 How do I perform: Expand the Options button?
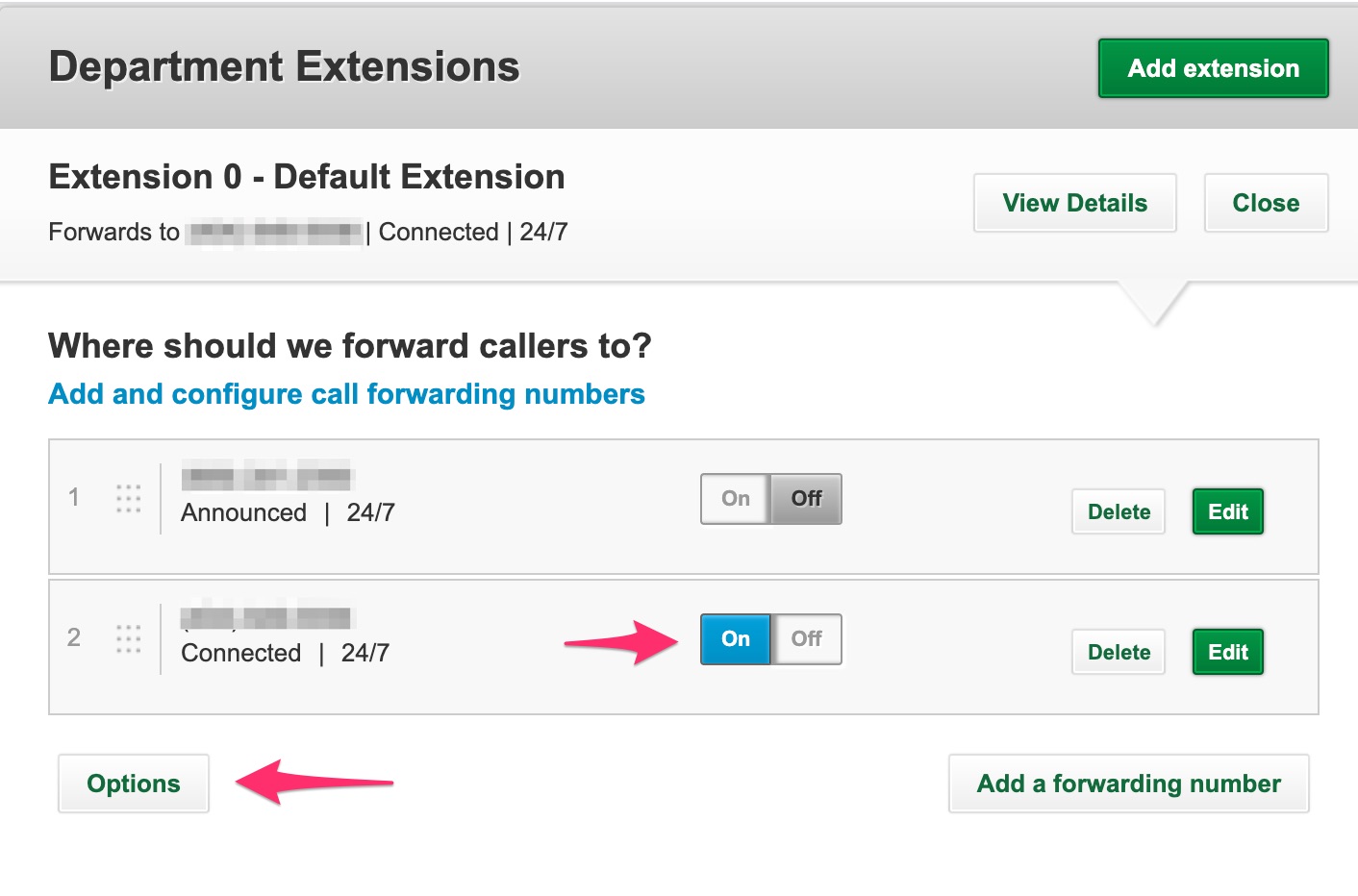tap(134, 784)
